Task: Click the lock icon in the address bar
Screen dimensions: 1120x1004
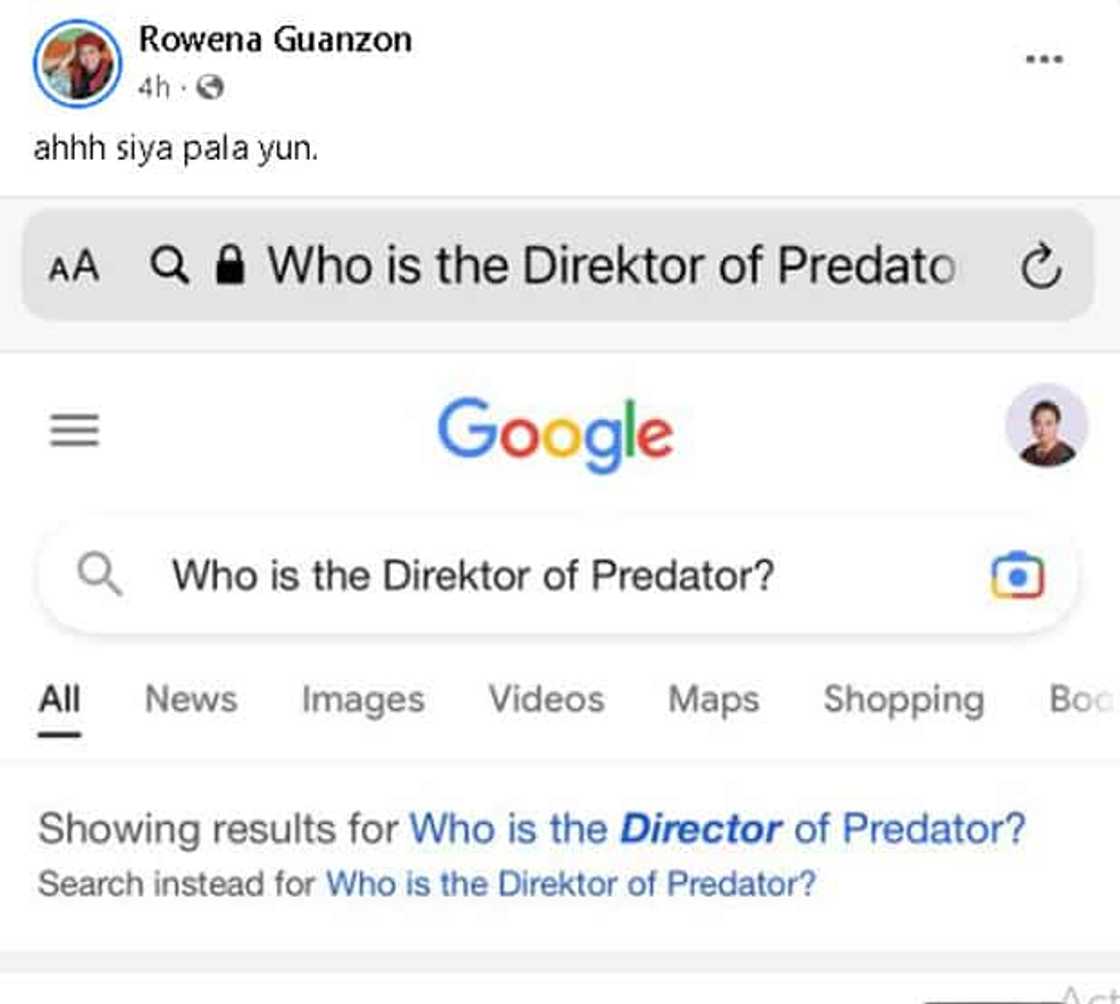Action: point(232,265)
